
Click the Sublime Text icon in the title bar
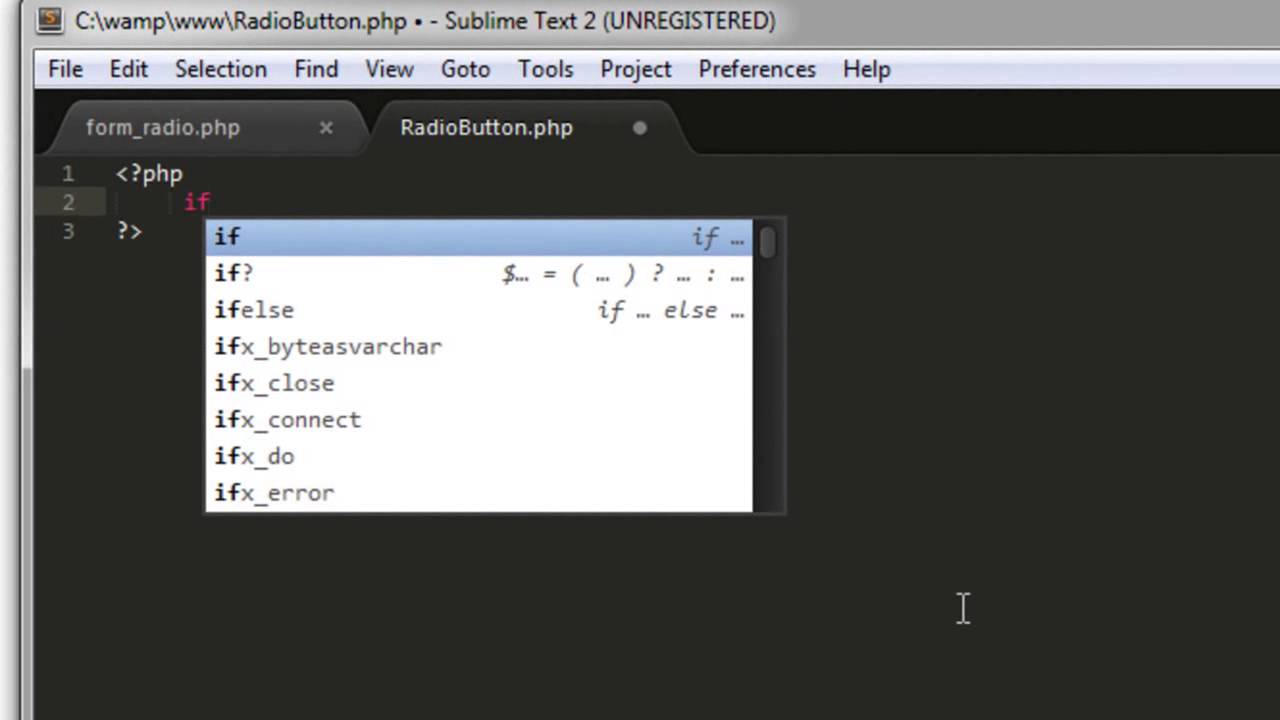[50, 20]
